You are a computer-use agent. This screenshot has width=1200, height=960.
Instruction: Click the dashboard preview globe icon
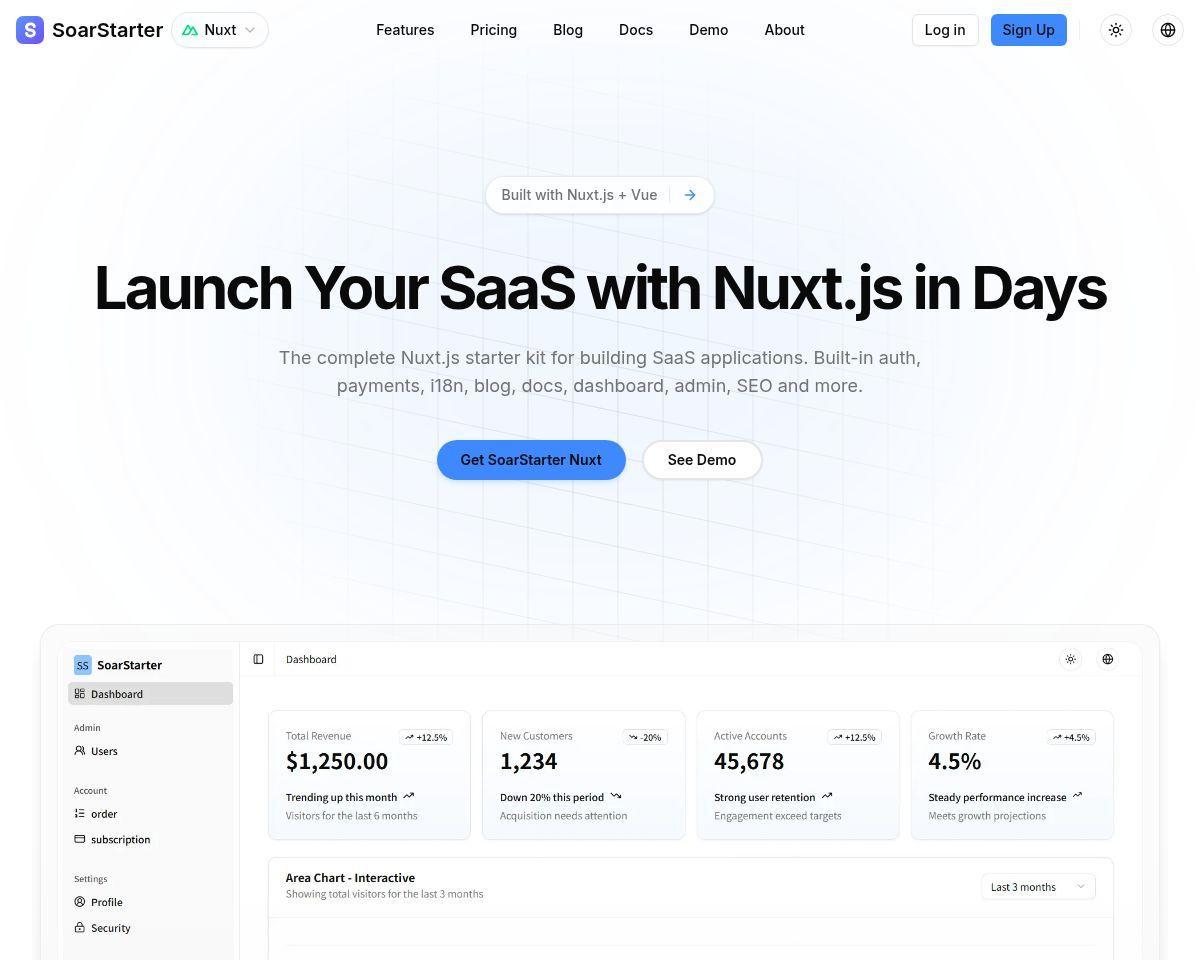(1108, 659)
